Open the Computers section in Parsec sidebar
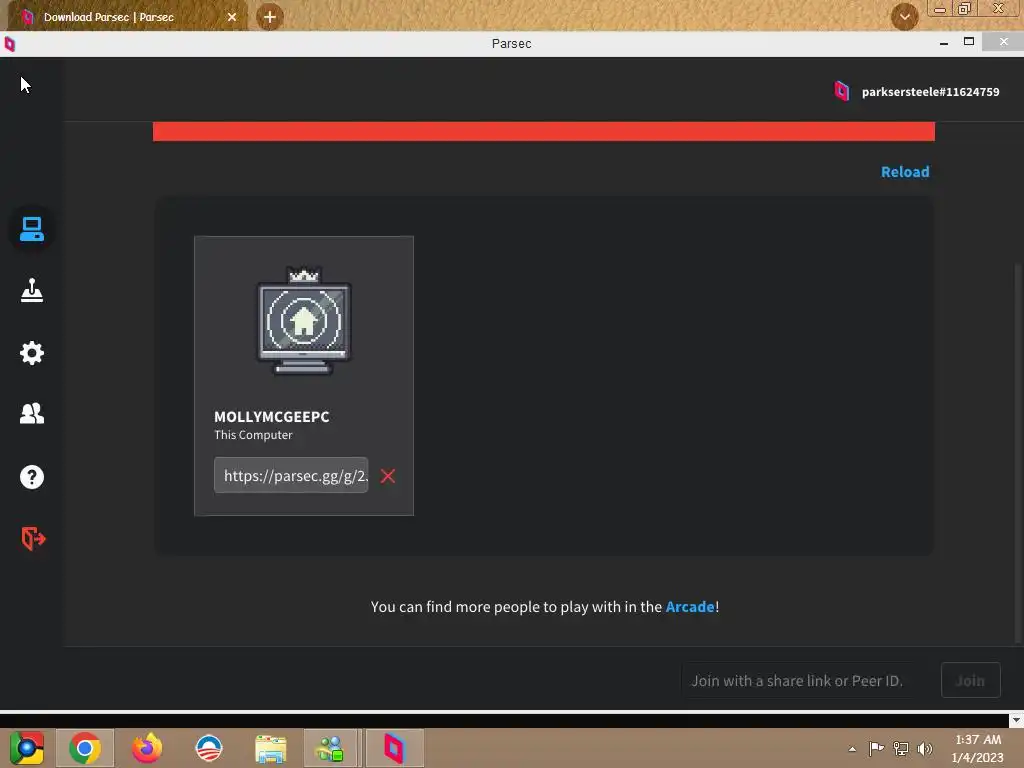The width and height of the screenshot is (1024, 768). [x=31, y=229]
